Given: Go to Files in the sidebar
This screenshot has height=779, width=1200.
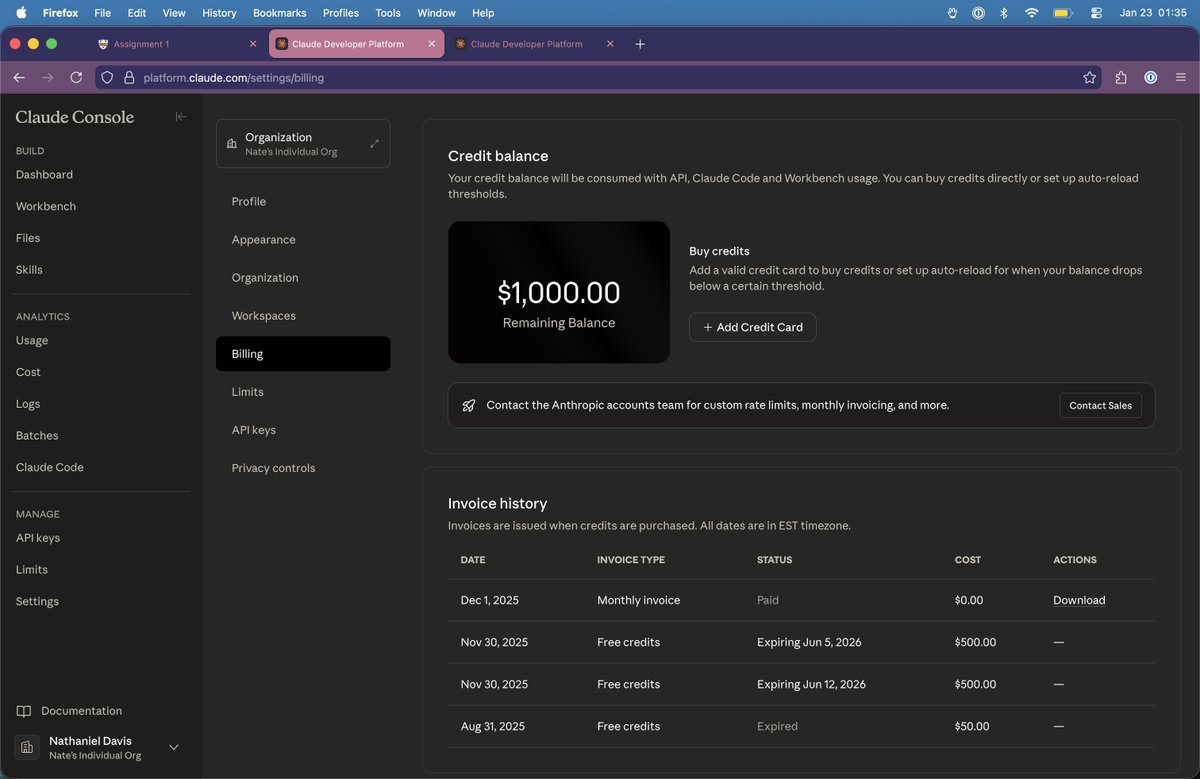Looking at the screenshot, I should [x=28, y=238].
